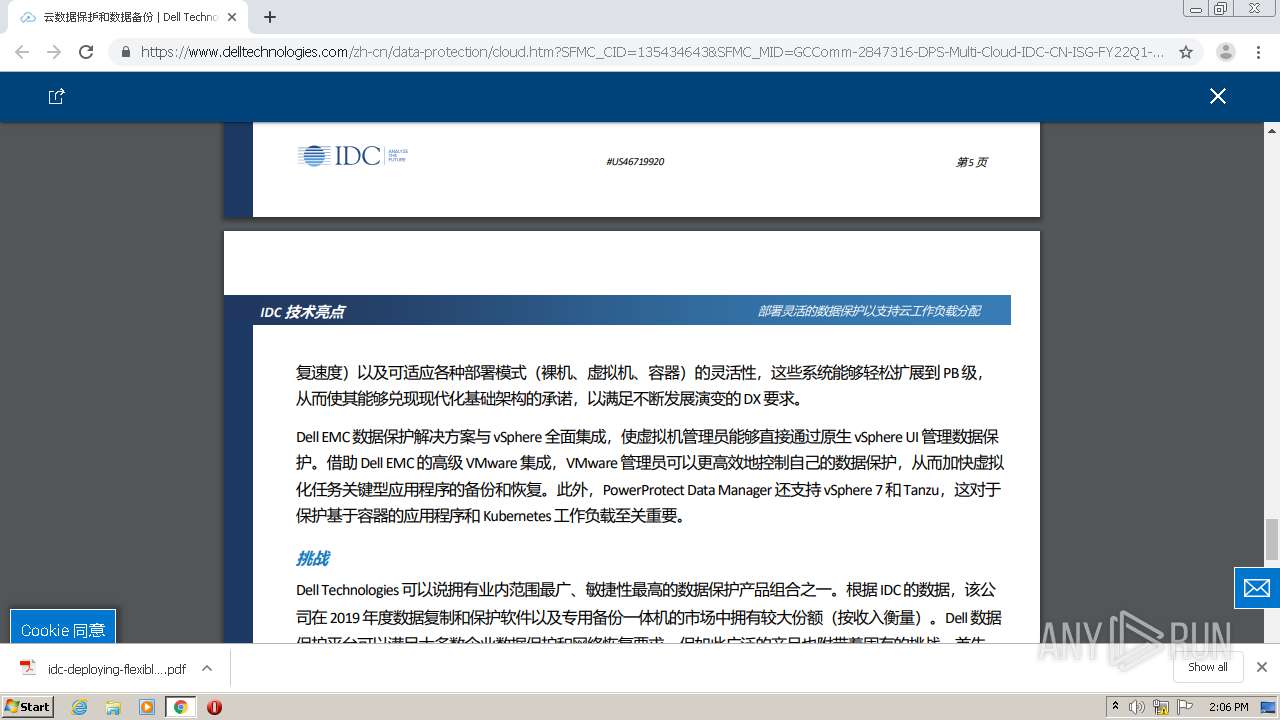Click the Chrome taskbar icon

180,707
